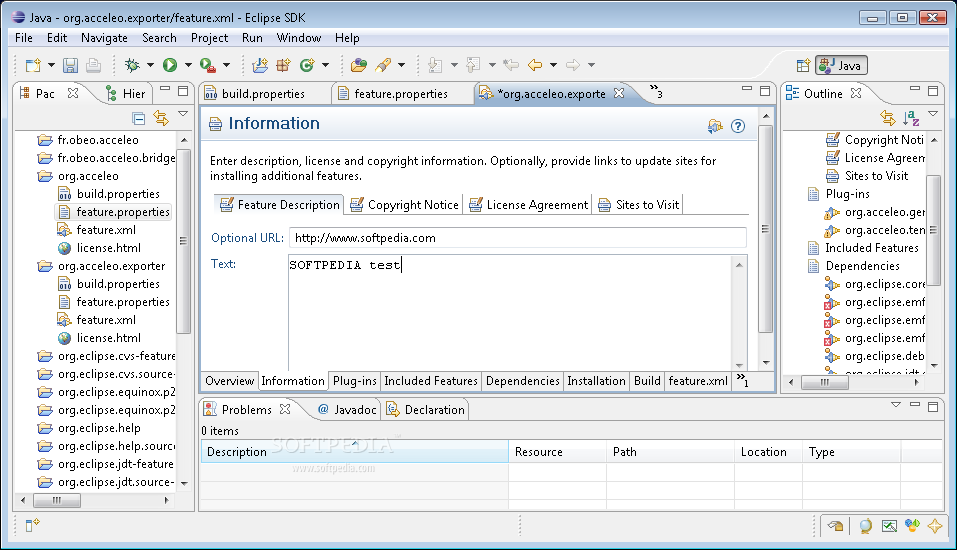Click the New wizard toolbar icon
This screenshot has width=957, height=550.
[33, 65]
